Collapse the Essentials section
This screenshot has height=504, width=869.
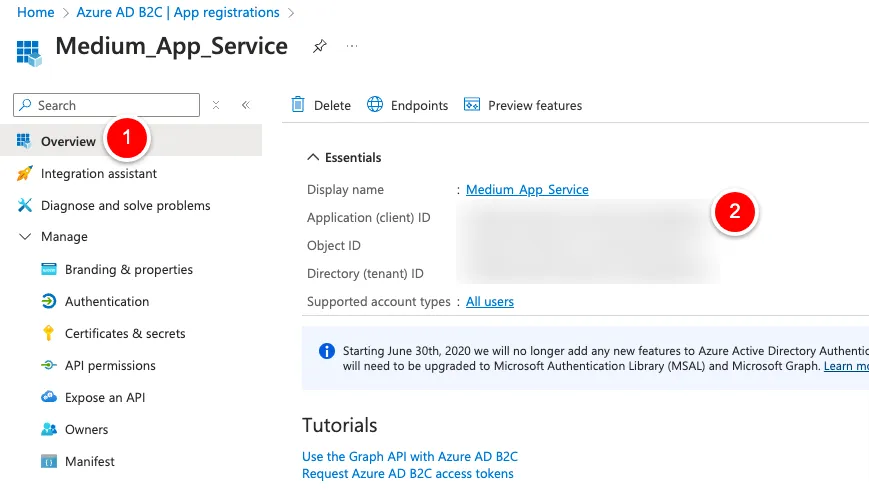(x=314, y=157)
